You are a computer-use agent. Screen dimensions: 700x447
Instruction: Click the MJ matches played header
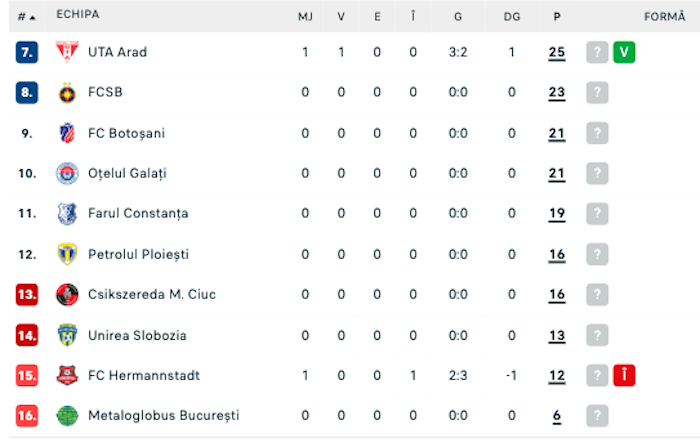305,16
